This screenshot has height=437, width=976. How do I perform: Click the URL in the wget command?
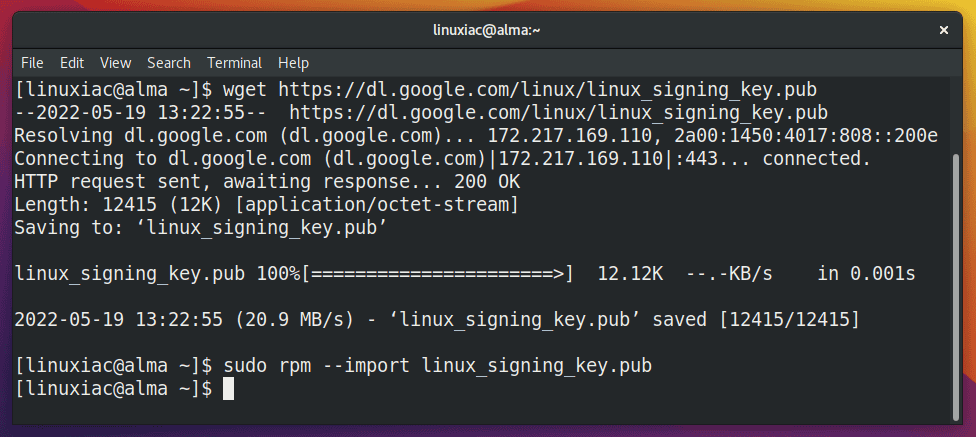pyautogui.click(x=547, y=90)
